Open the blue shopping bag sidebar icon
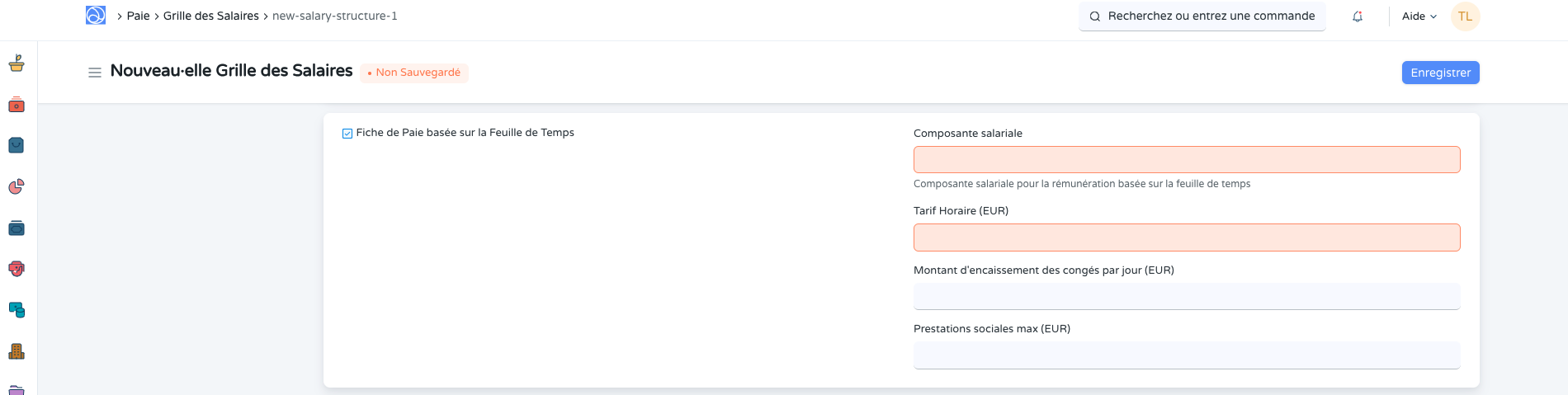The width and height of the screenshot is (1568, 395). (x=17, y=146)
